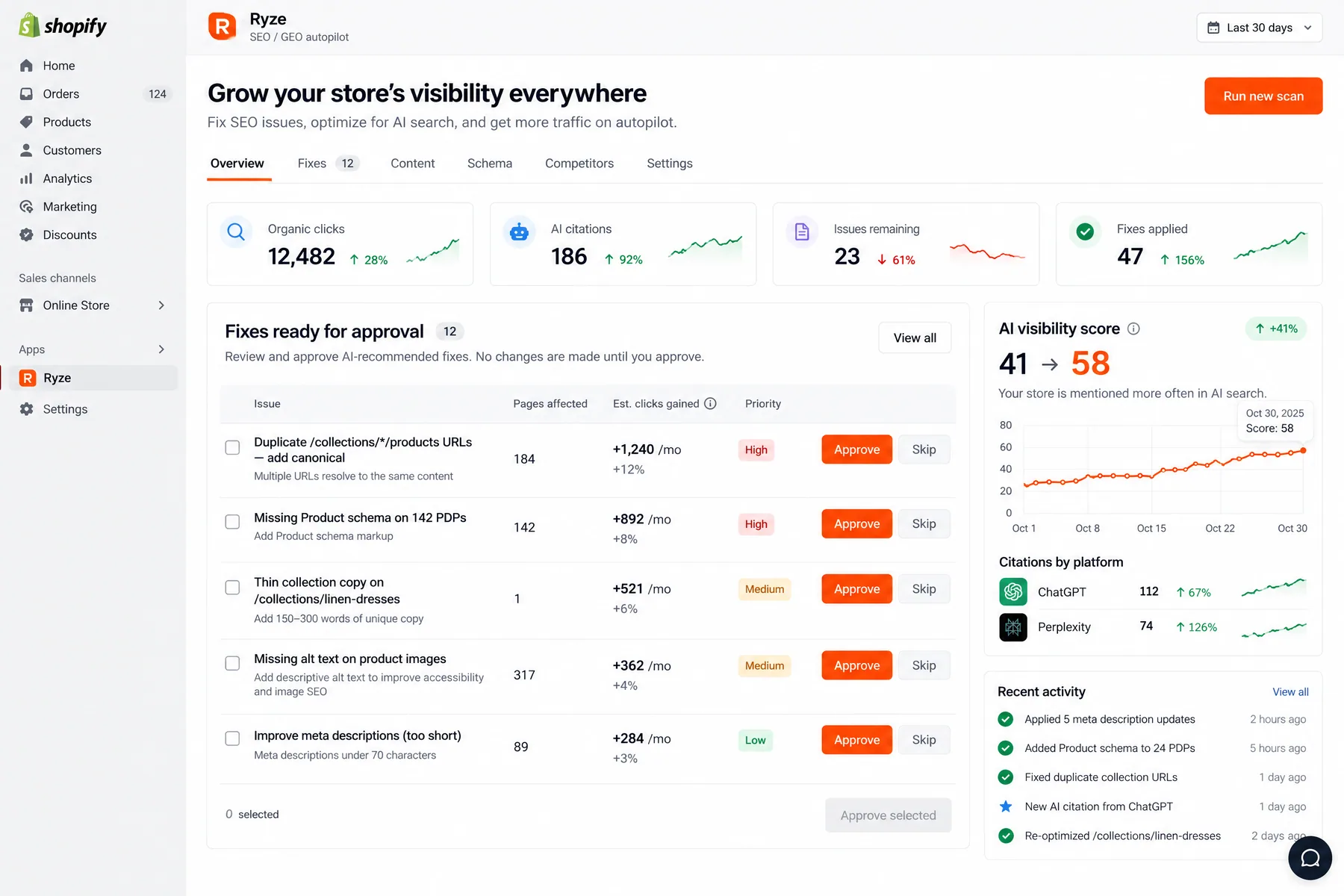Click the AI visibility score info icon
This screenshot has height=896, width=1344.
pyautogui.click(x=1133, y=329)
